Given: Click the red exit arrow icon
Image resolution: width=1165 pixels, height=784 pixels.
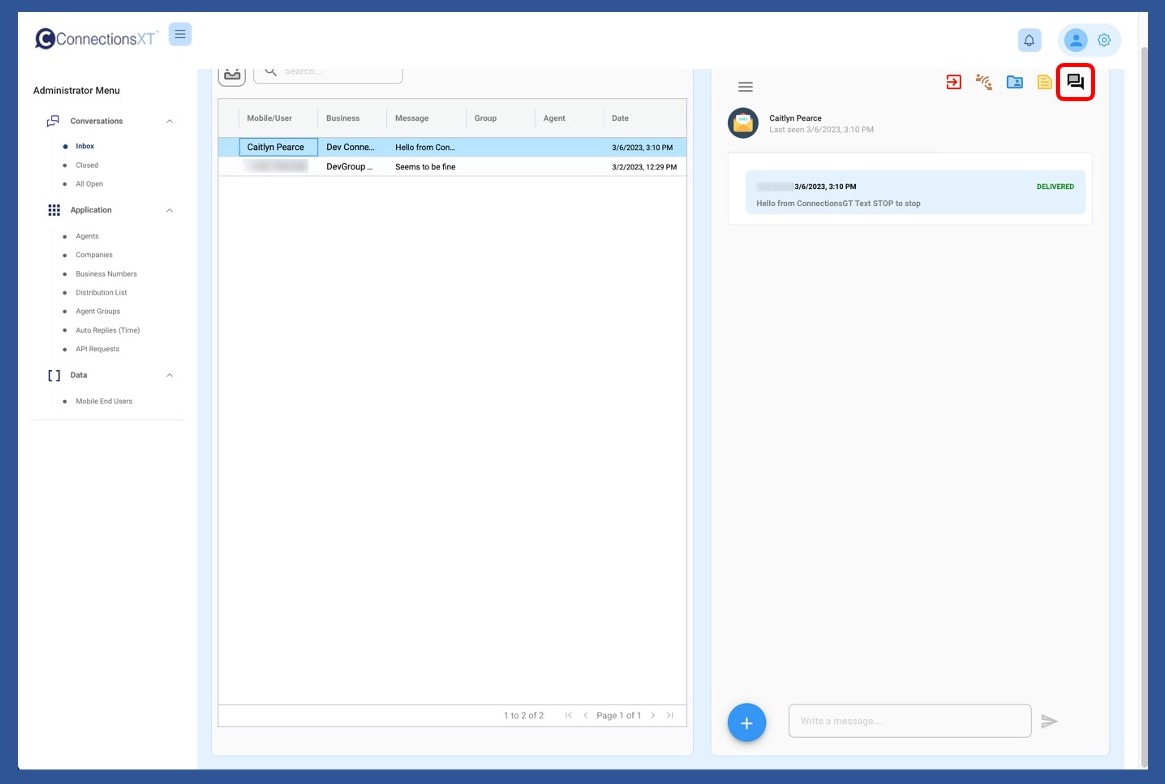Looking at the screenshot, I should click(953, 82).
